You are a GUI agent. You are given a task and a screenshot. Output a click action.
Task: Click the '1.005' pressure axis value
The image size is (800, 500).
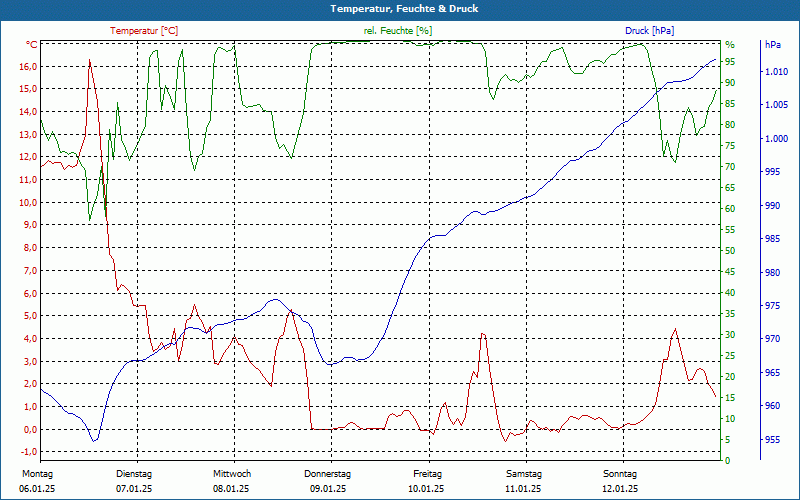coord(776,105)
